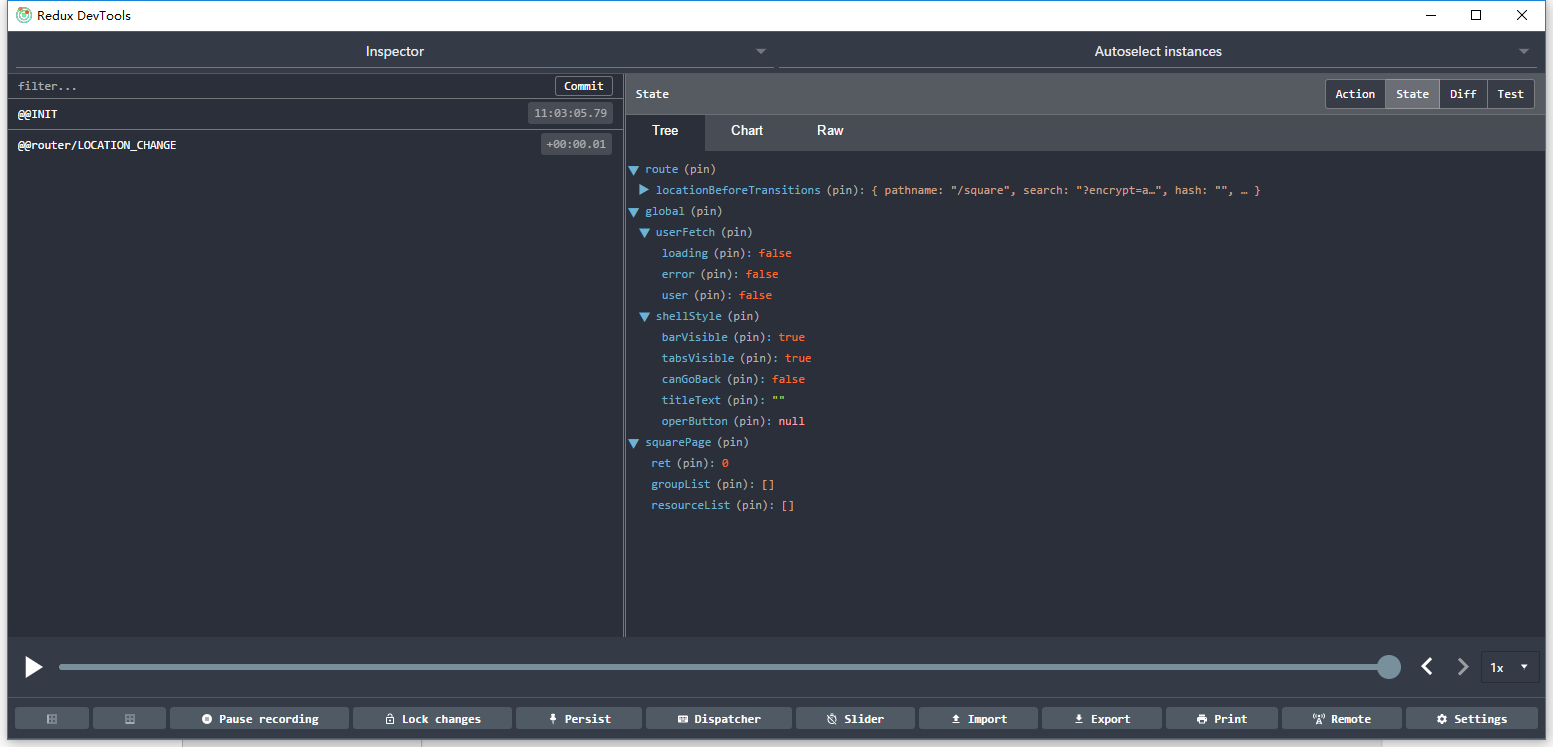Image resolution: width=1553 pixels, height=747 pixels.
Task: Click the 11:03:05.79 timestamp
Action: (570, 114)
